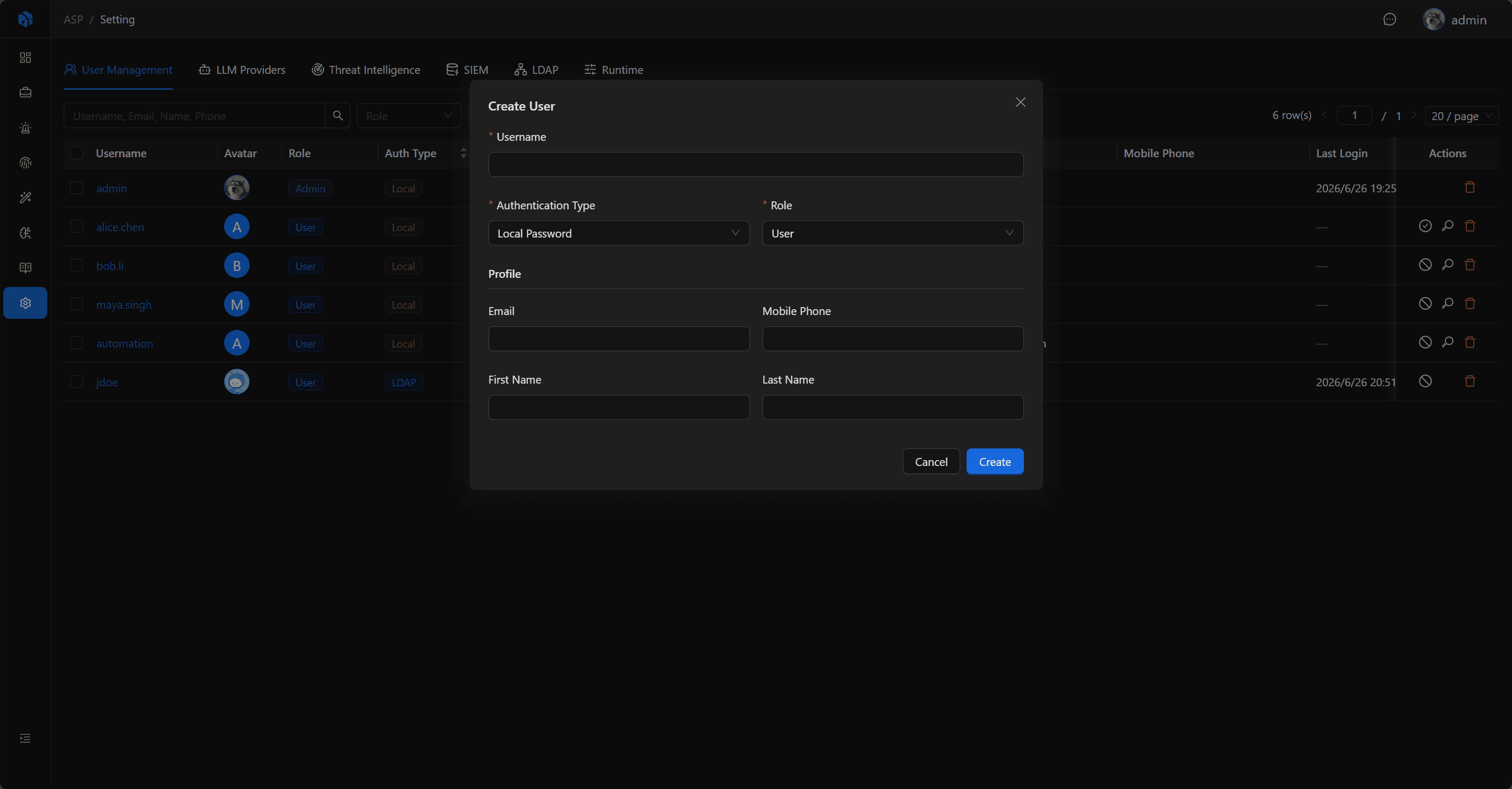1512x789 pixels.
Task: Reset password key icon for bob.li
Action: tap(1447, 265)
